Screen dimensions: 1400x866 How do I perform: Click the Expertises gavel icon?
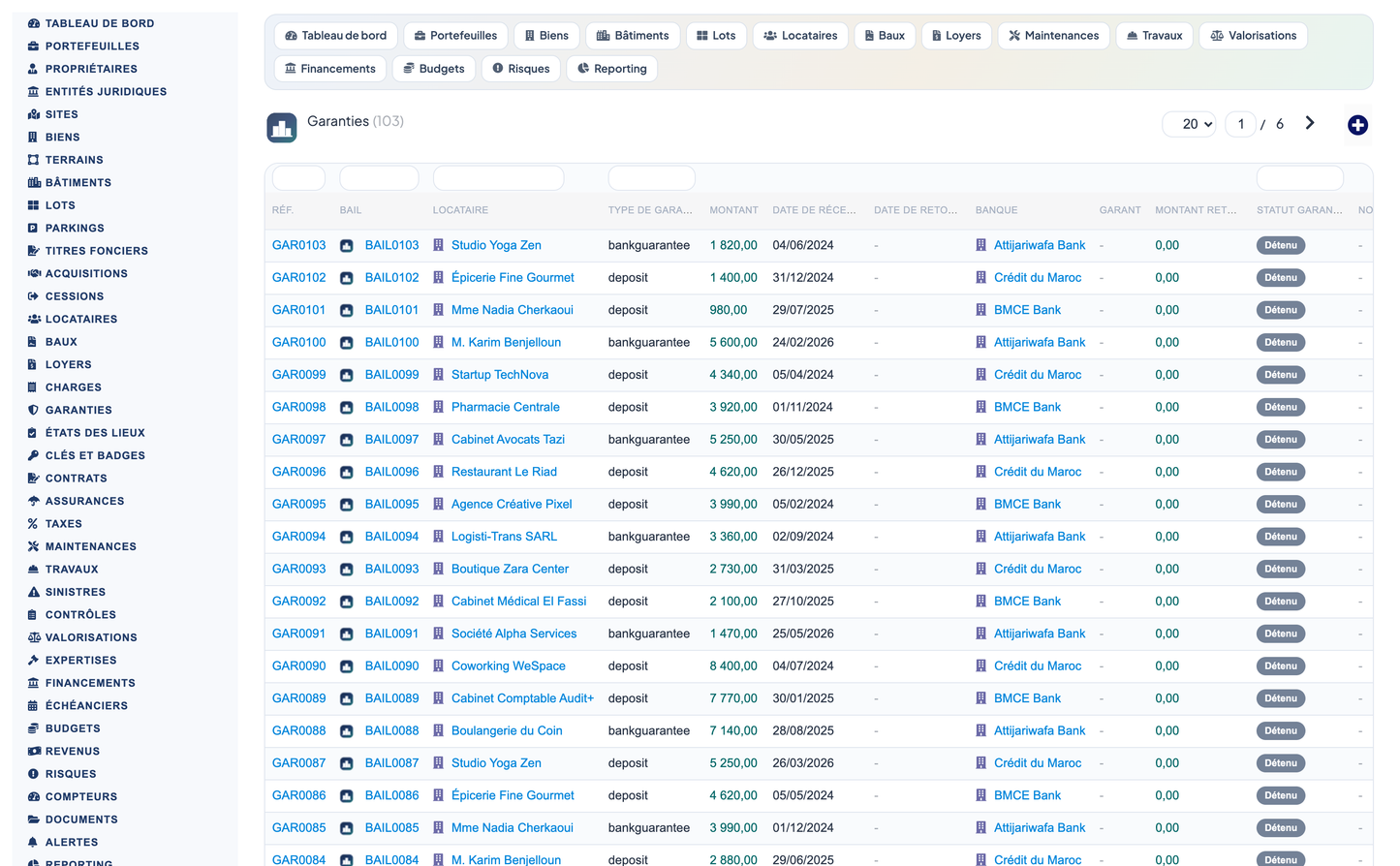tap(34, 661)
